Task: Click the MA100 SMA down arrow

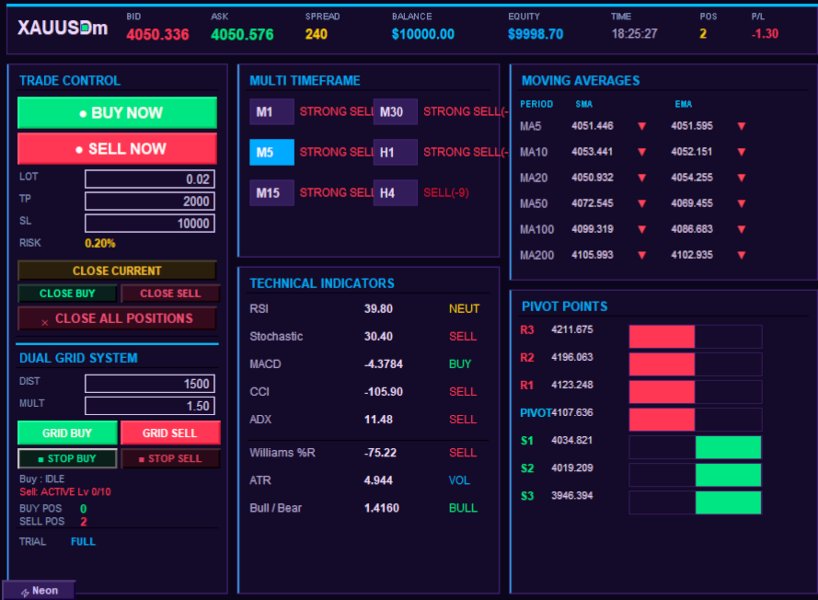Action: (642, 229)
